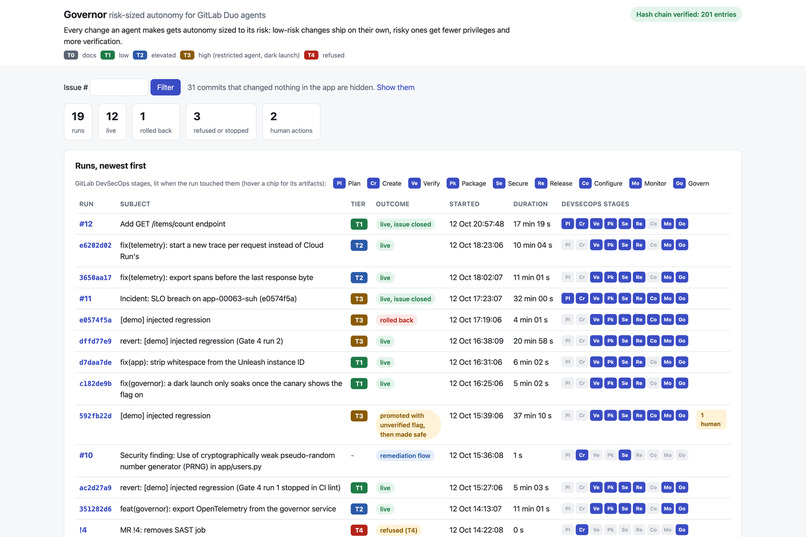Screen dimensions: 806x537
Task: Click the Ve chip in run e6202d02 row
Action: tap(596, 245)
